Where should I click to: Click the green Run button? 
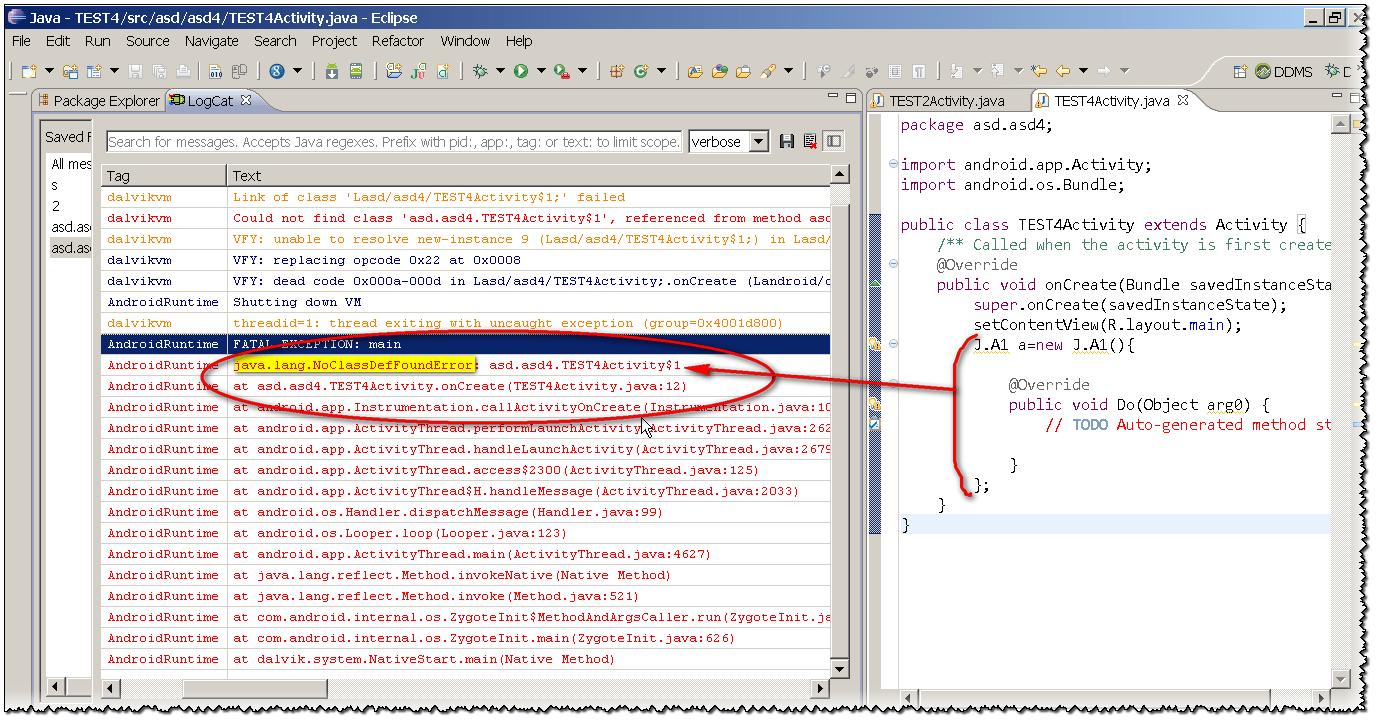521,71
